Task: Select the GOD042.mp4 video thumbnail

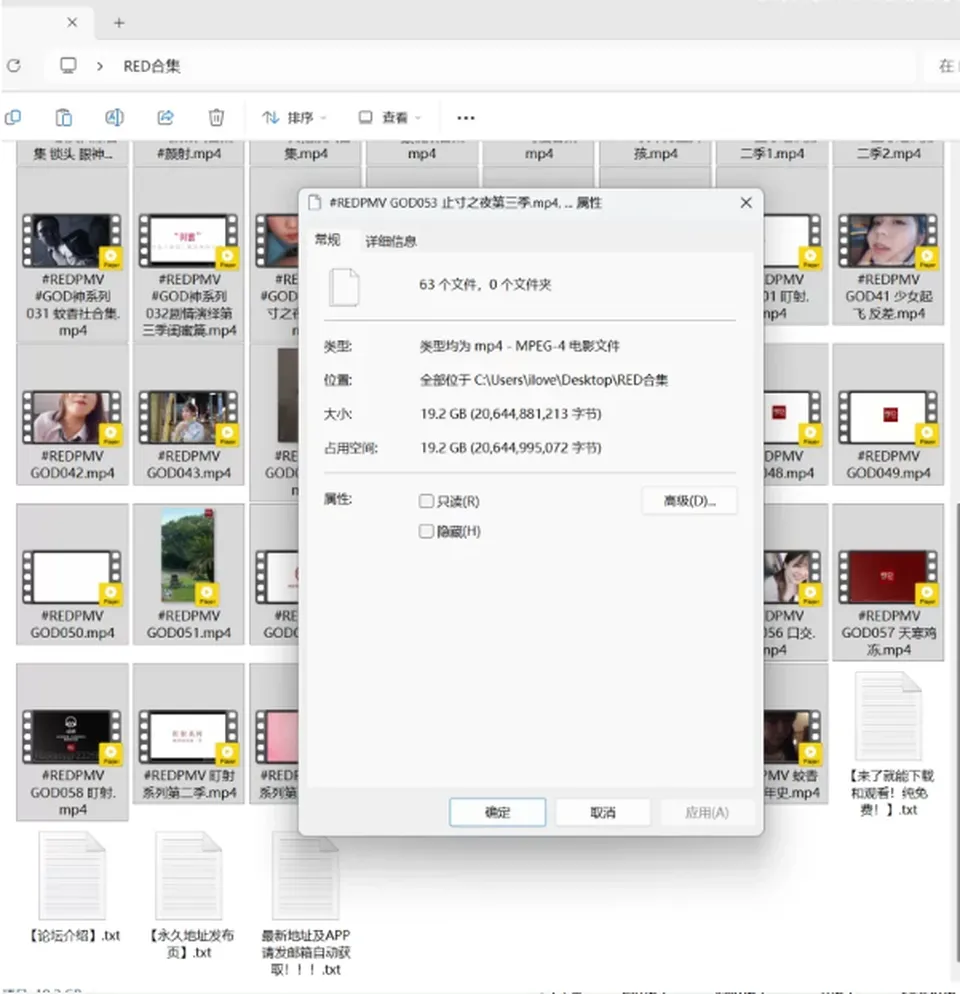Action: tap(72, 417)
